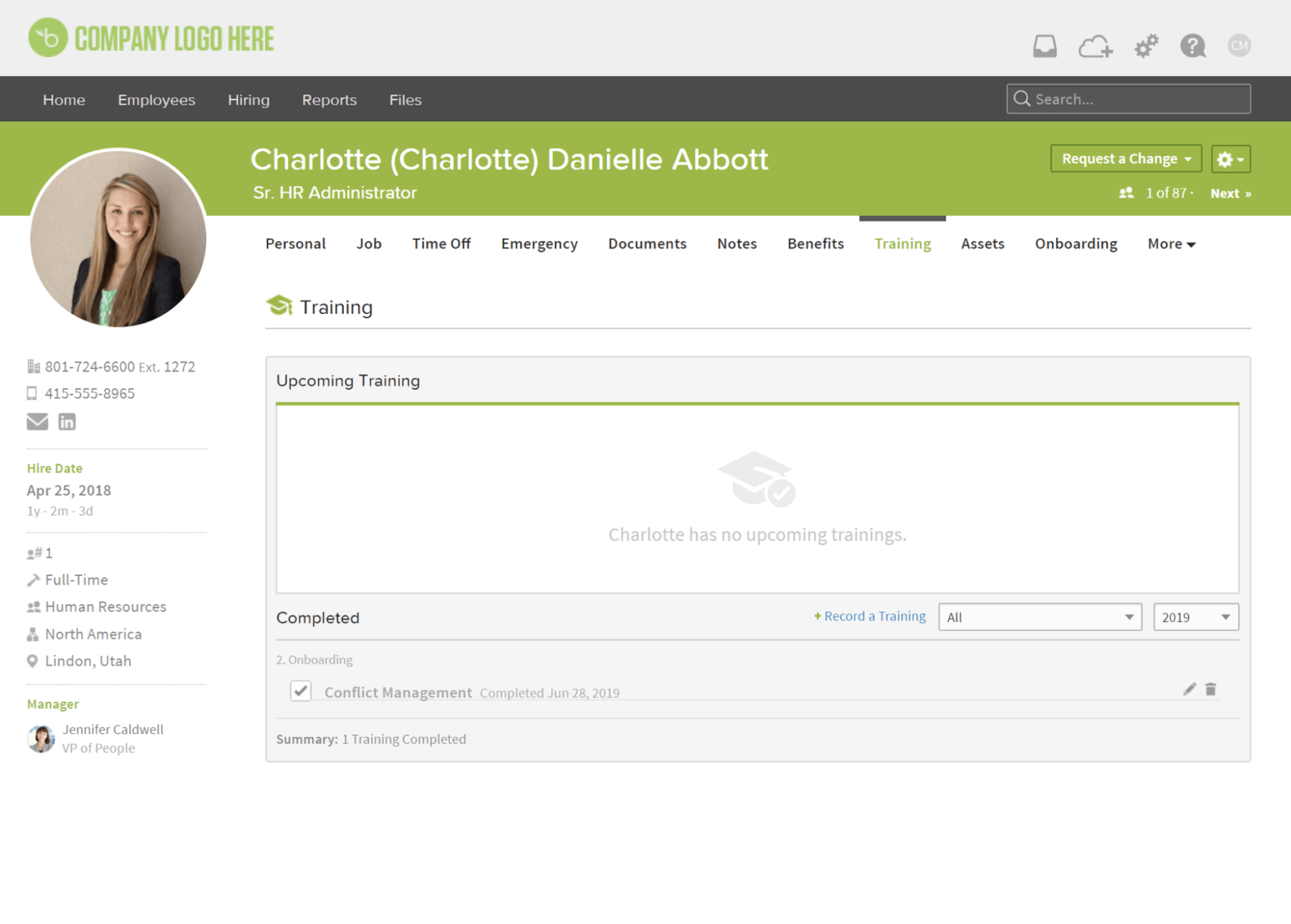
Task: Open the inbox tray icon
Action: (x=1044, y=46)
